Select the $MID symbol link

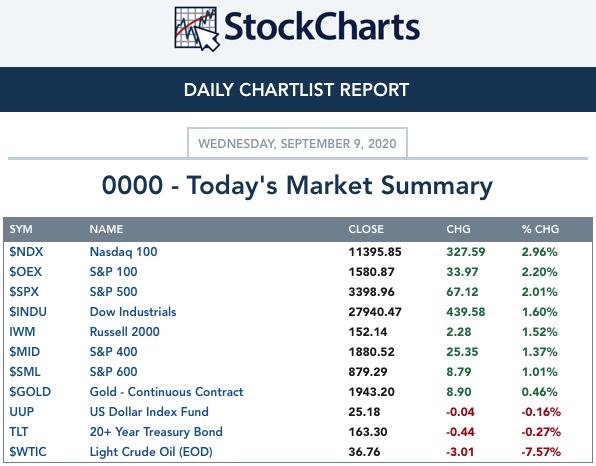coord(25,352)
